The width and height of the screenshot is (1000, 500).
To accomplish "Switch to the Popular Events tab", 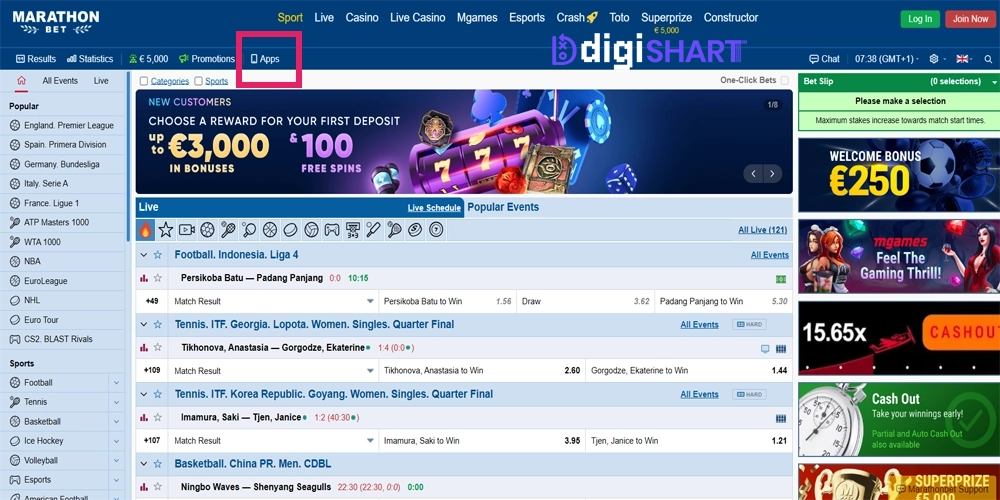I will pyautogui.click(x=503, y=207).
